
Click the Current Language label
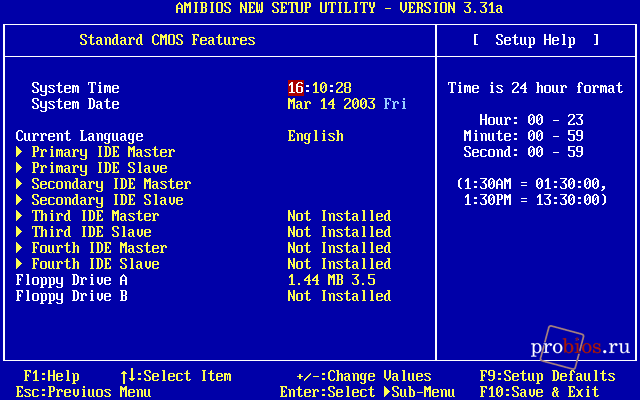tap(80, 136)
